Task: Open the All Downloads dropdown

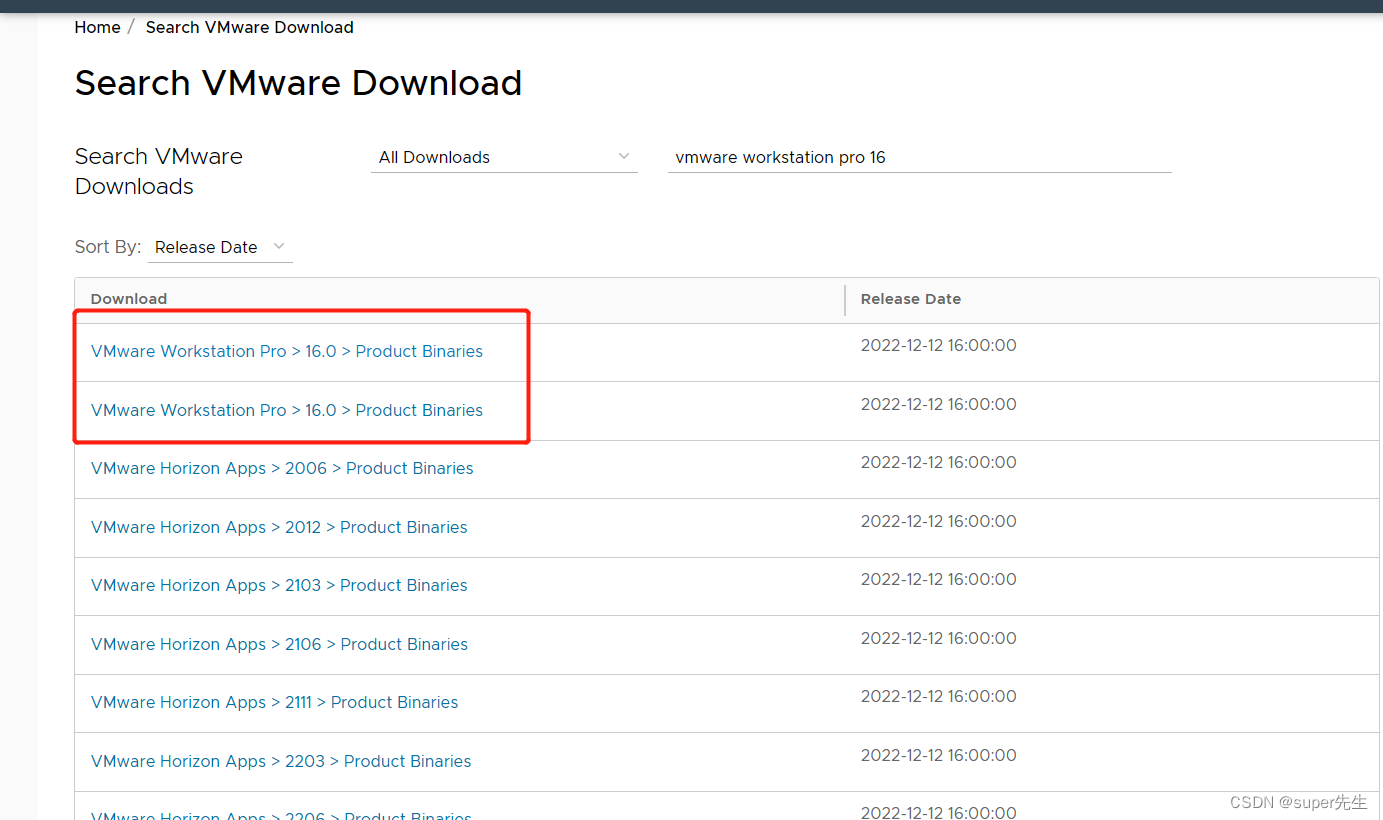Action: coord(504,157)
